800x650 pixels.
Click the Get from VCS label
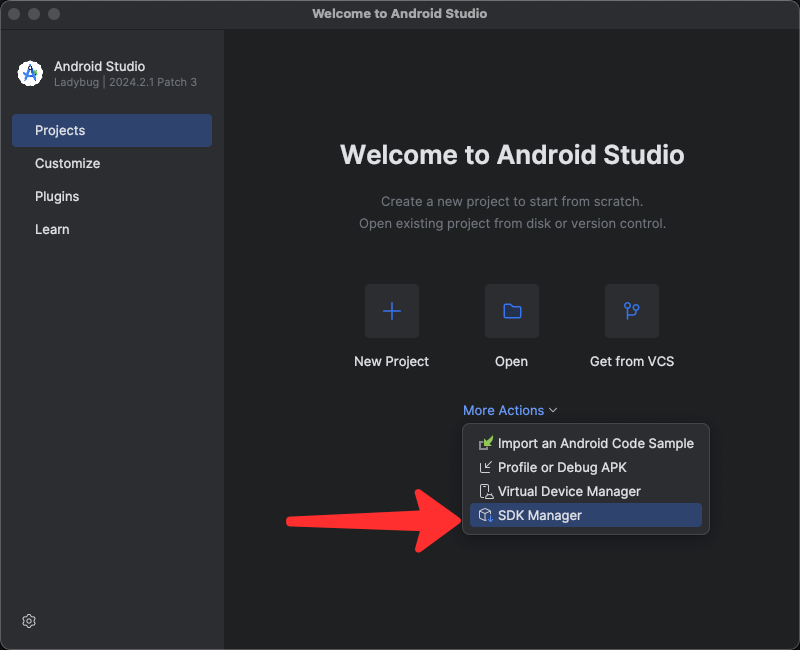pyautogui.click(x=632, y=361)
